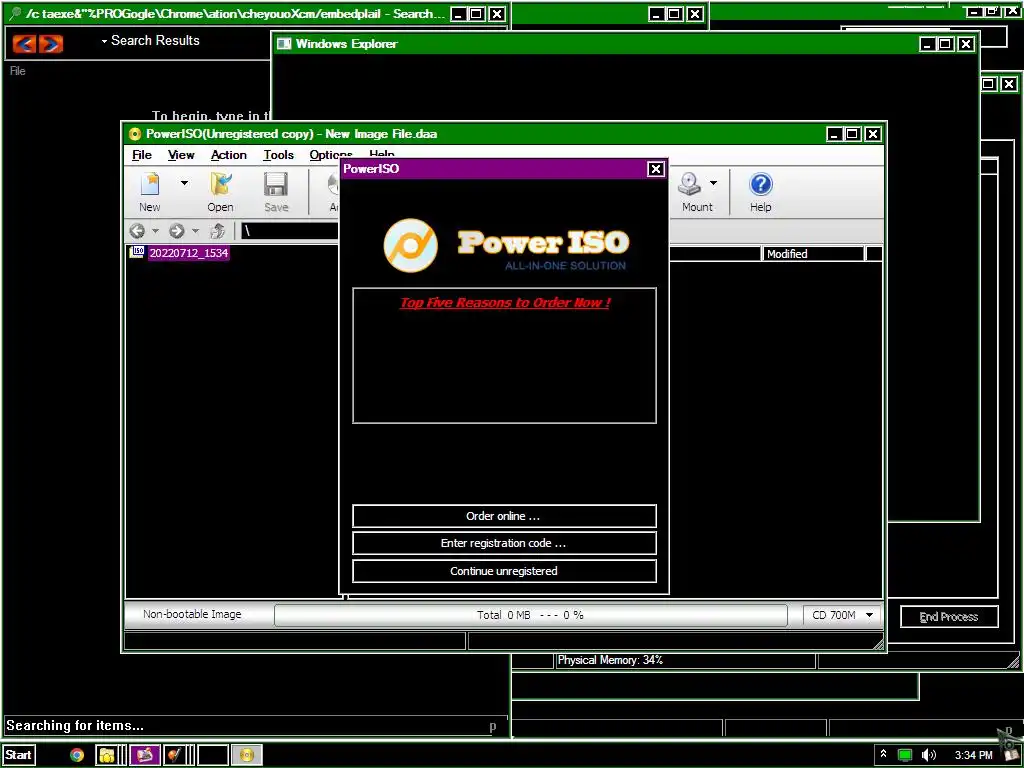This screenshot has height=768, width=1024.
Task: Switch to PowerISO disc taskbar button
Action: [x=246, y=755]
